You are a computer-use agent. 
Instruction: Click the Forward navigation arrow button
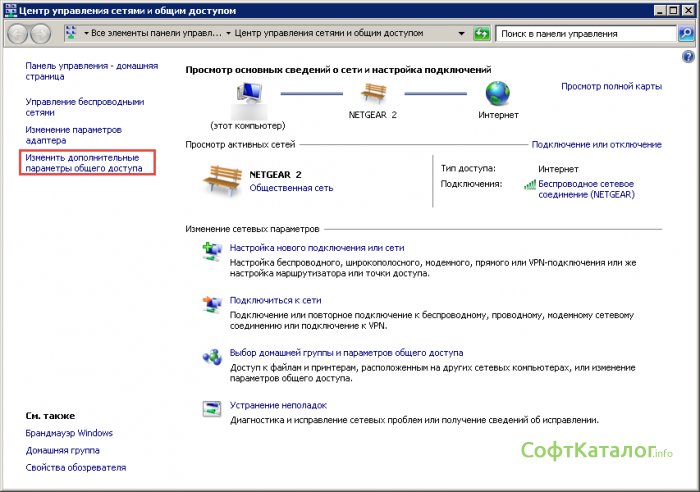click(x=41, y=33)
